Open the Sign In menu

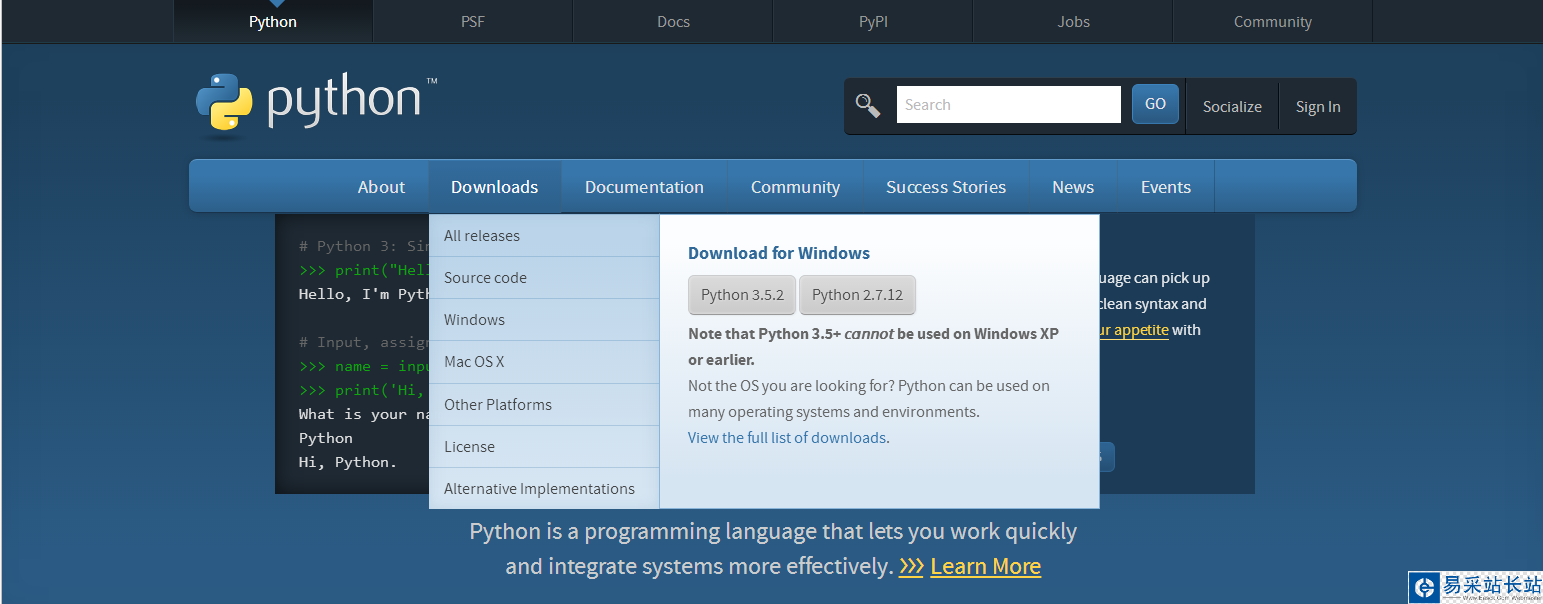point(1317,107)
